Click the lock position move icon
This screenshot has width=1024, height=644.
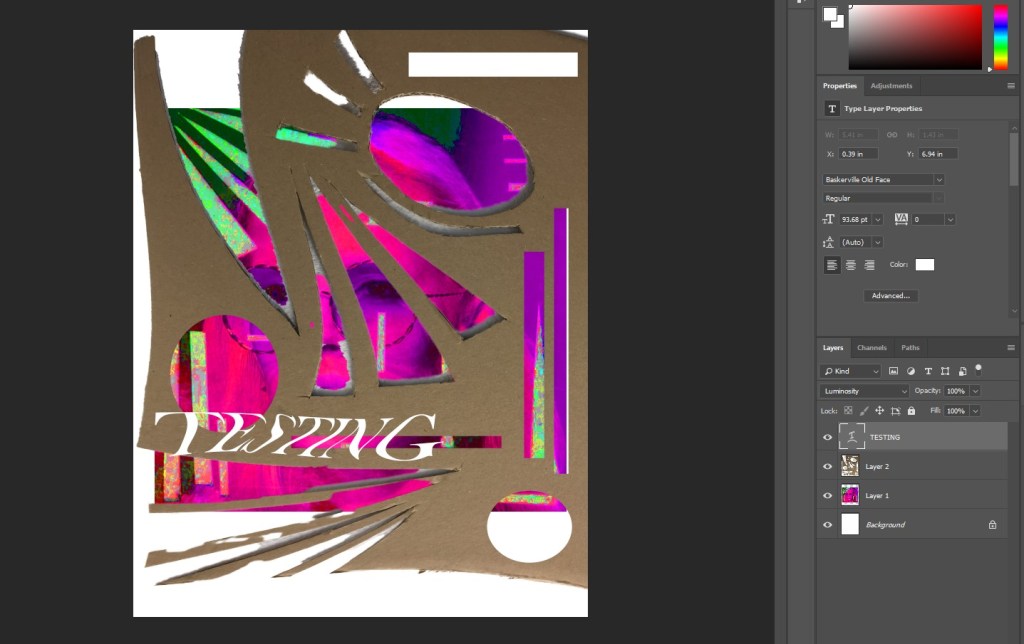click(x=880, y=411)
